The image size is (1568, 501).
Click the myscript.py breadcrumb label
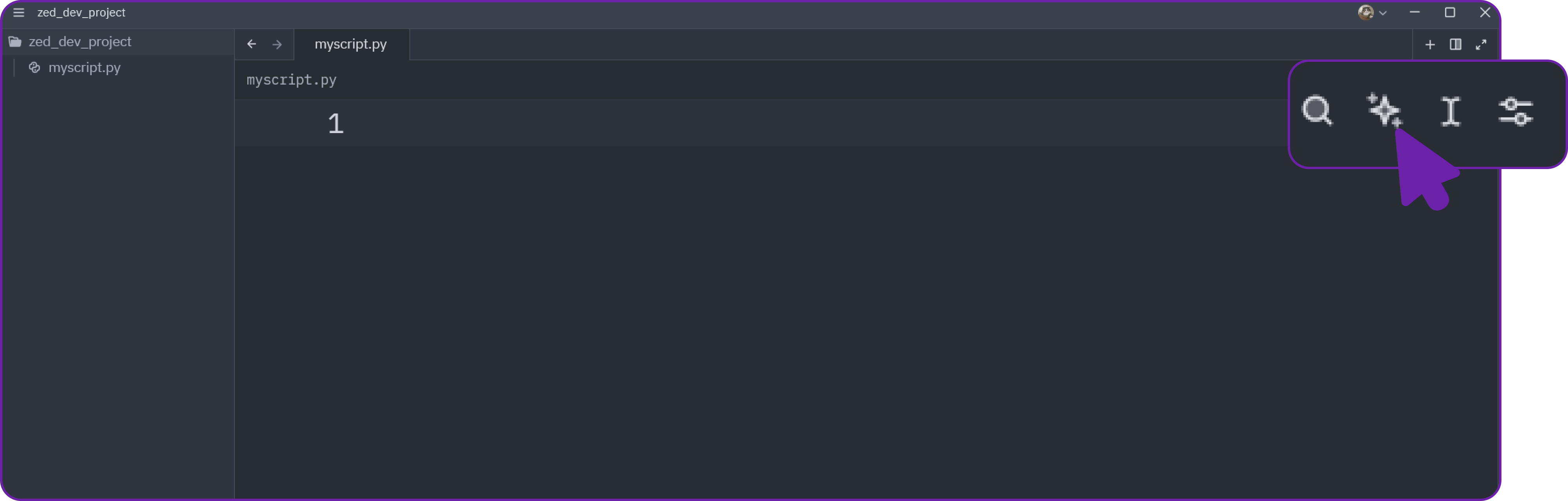click(291, 80)
